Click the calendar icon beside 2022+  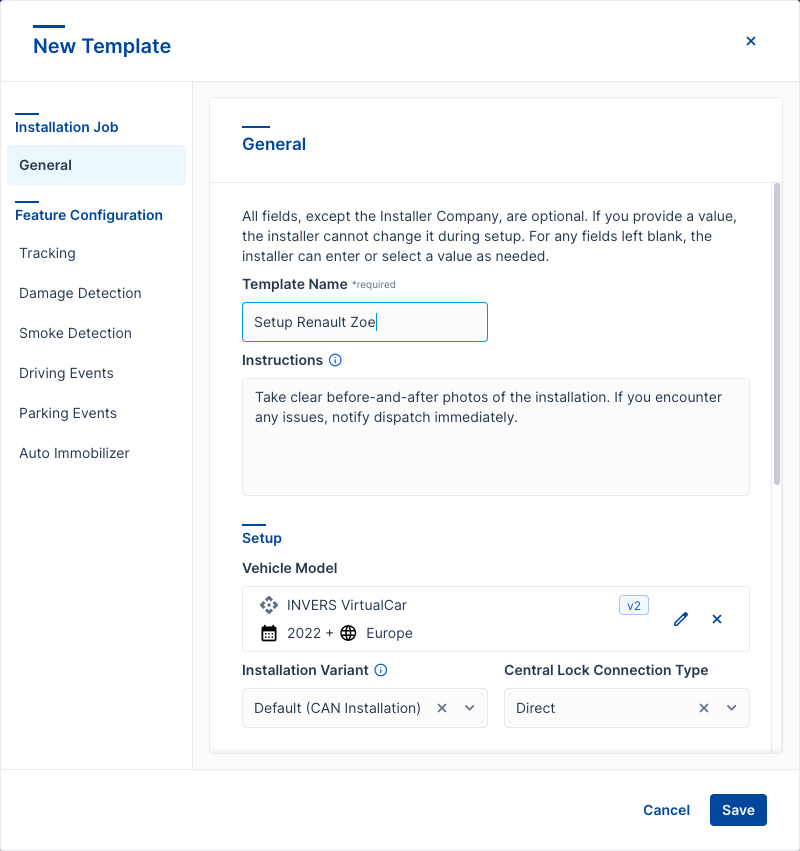point(267,633)
